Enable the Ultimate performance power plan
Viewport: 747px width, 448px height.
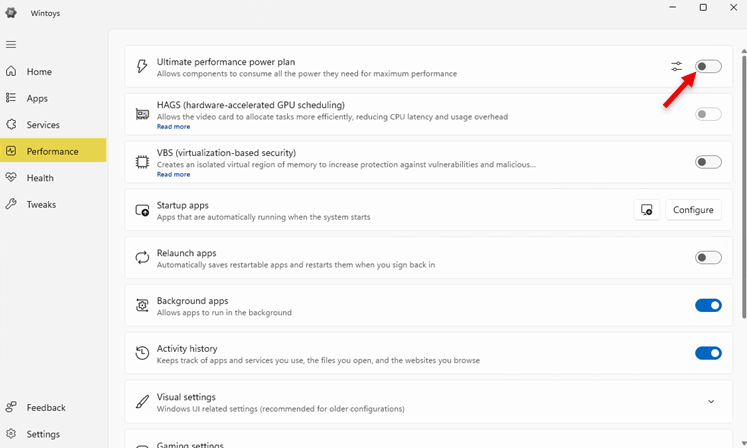[708, 66]
